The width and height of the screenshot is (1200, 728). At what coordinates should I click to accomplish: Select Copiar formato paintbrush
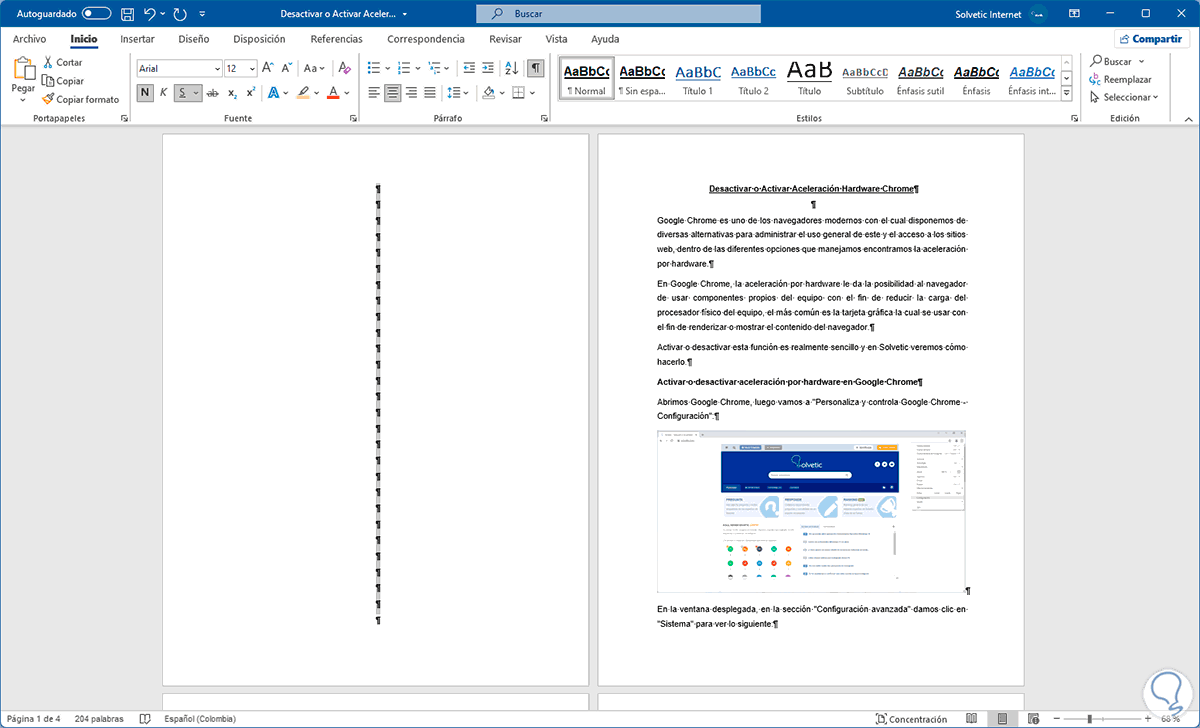tap(80, 99)
